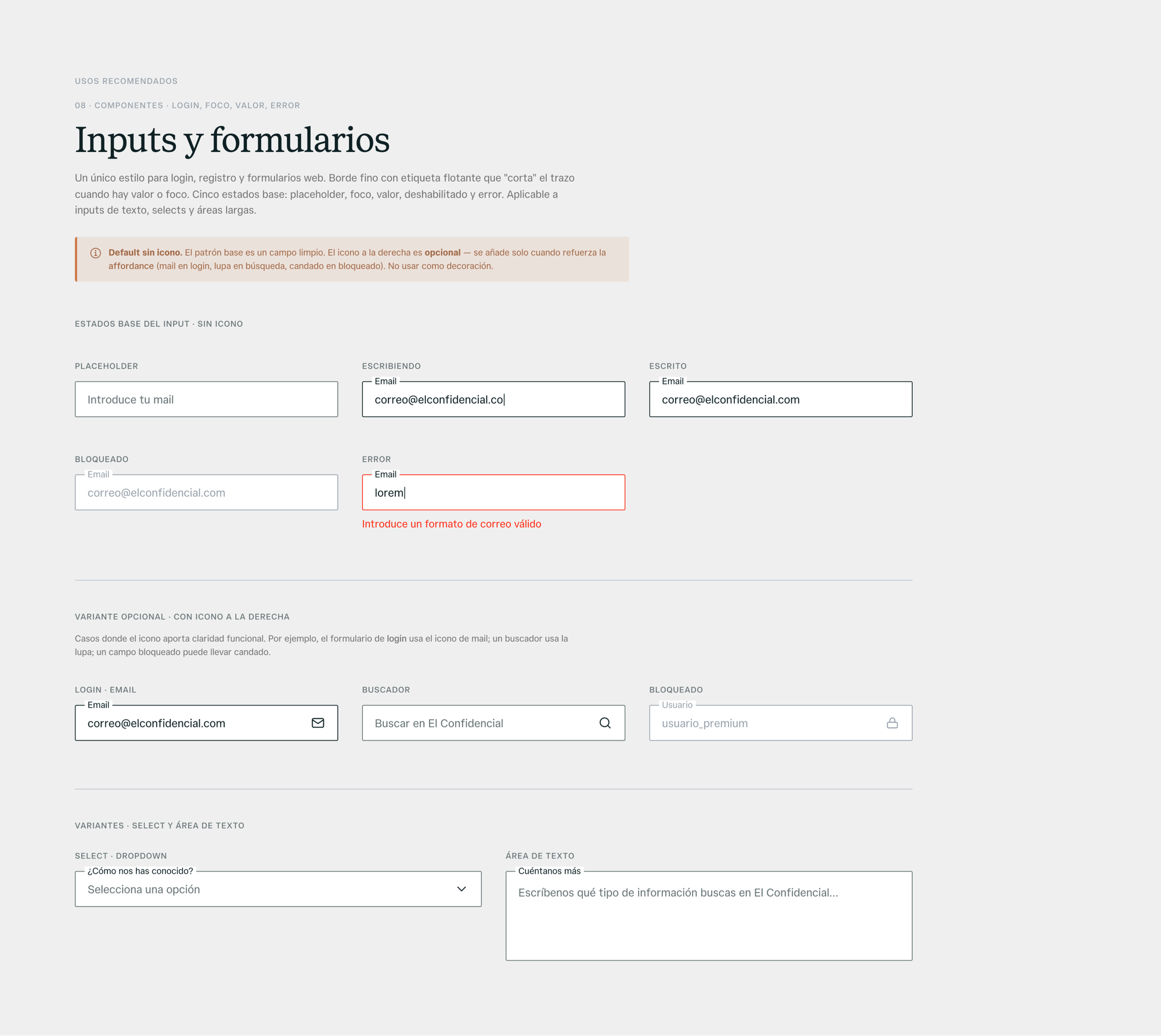Click the bold word 'affordance' in the notice

(x=131, y=266)
